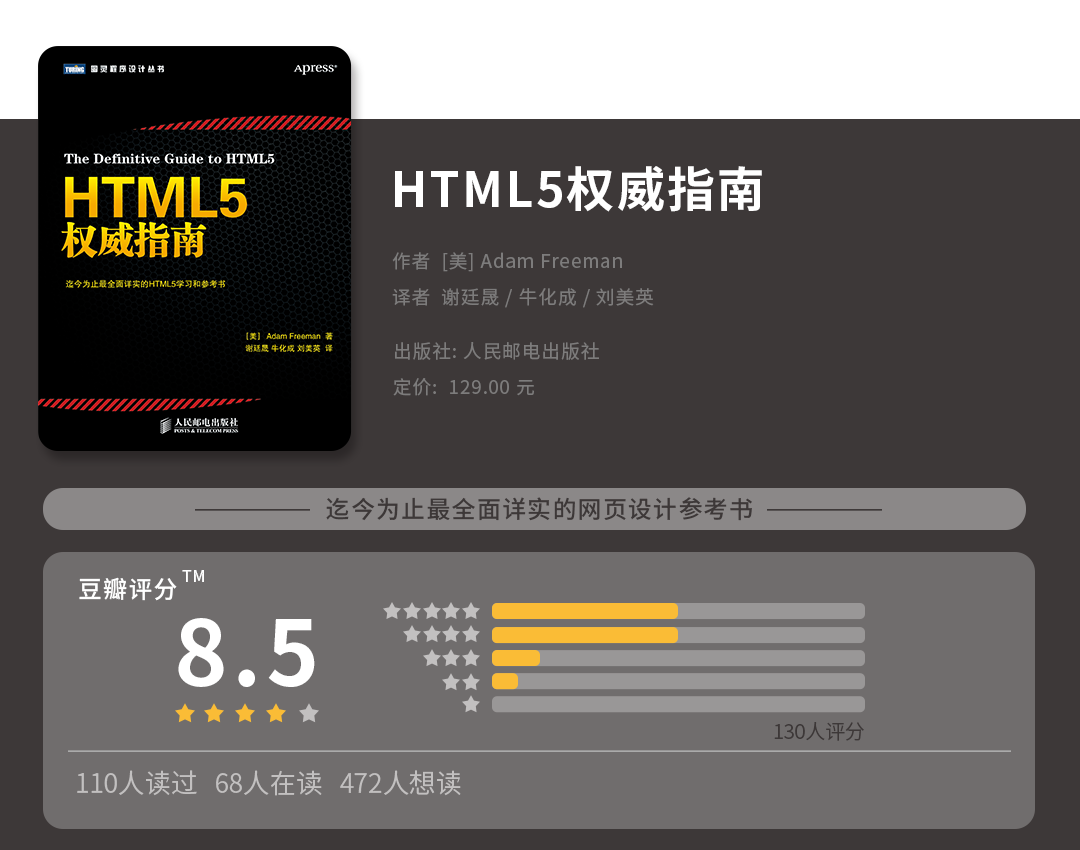1080x850 pixels.
Task: Open the 68人在读 currently reading link
Action: (268, 783)
